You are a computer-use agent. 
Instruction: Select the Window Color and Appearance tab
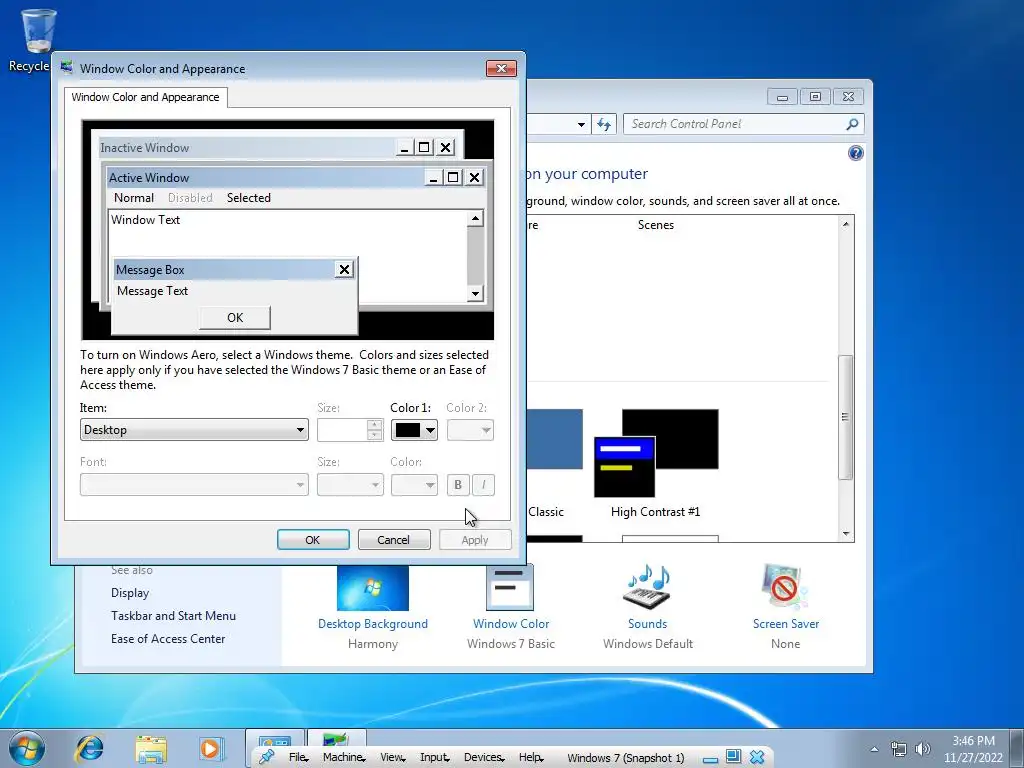(x=145, y=97)
